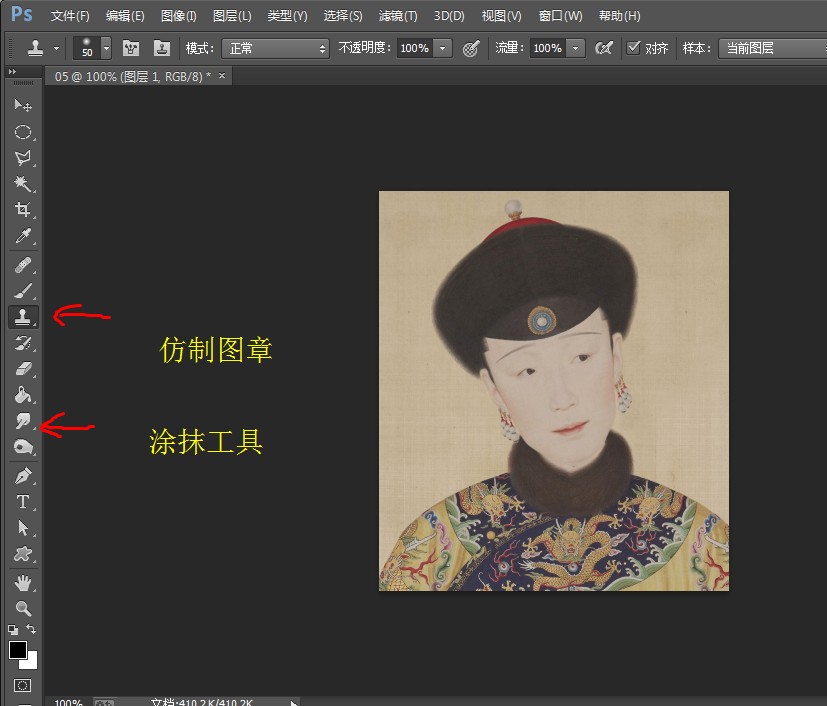Screen dimensions: 827x706
Task: Reset default foreground and background colors
Action: pyautogui.click(x=13, y=629)
